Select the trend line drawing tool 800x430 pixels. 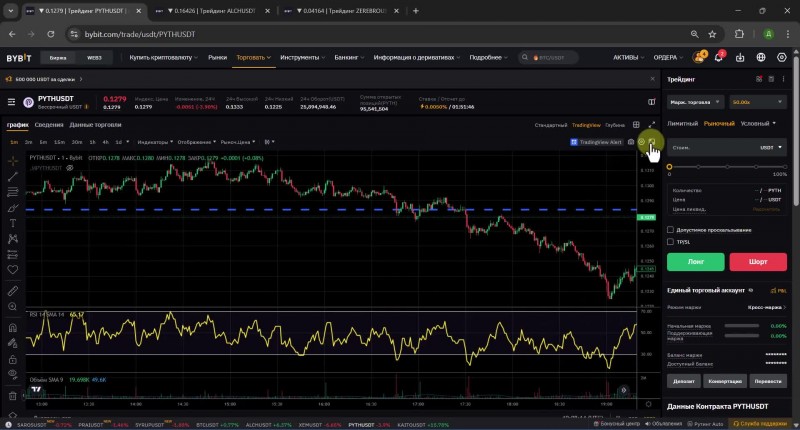coord(12,175)
